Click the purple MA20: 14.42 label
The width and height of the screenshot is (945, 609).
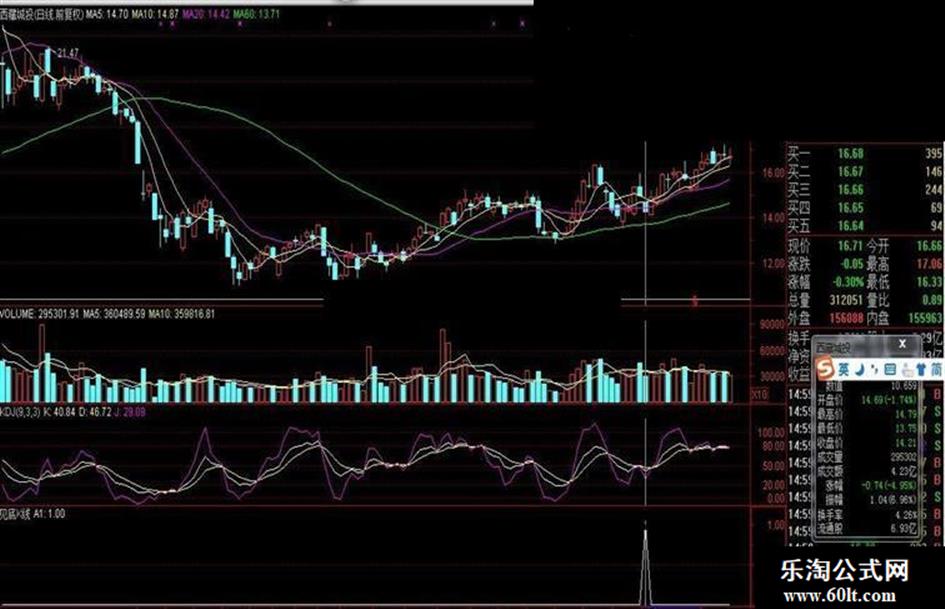[206, 14]
